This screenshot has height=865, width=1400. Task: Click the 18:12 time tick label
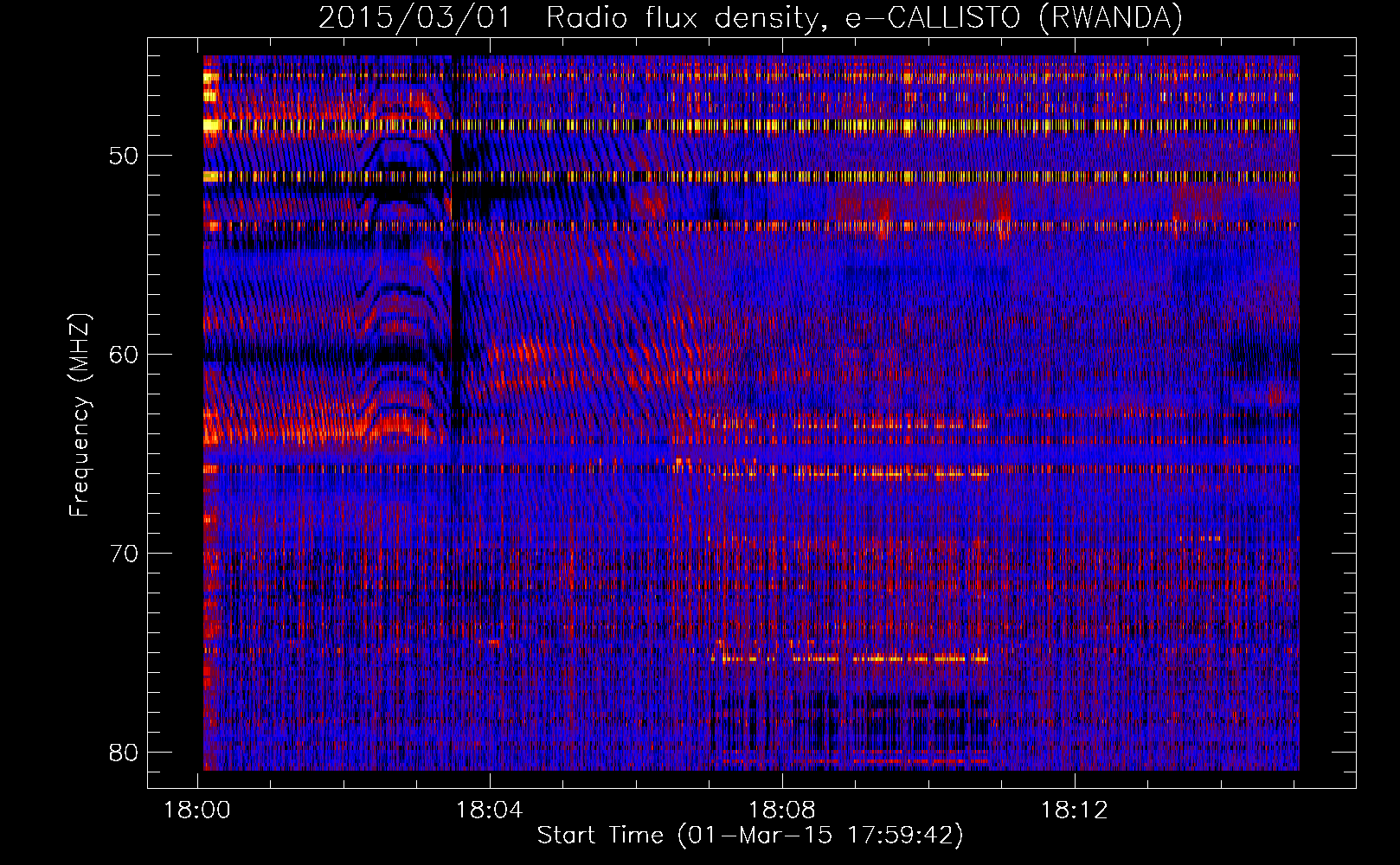[1074, 811]
